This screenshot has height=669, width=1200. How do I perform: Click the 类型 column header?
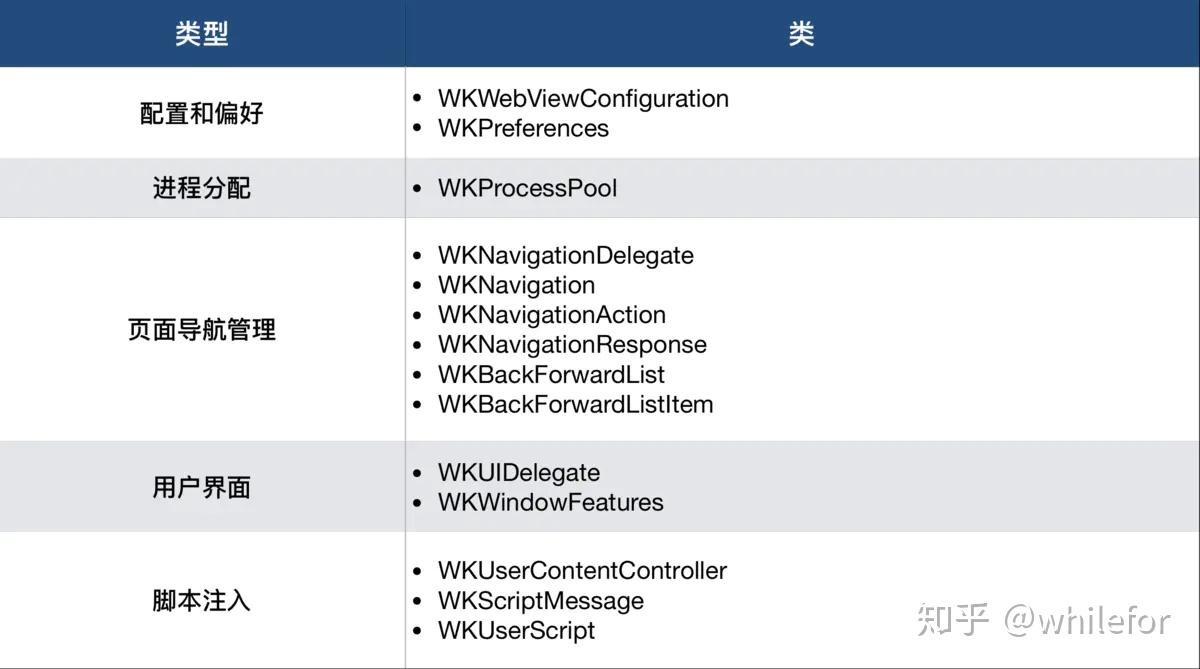click(x=202, y=34)
